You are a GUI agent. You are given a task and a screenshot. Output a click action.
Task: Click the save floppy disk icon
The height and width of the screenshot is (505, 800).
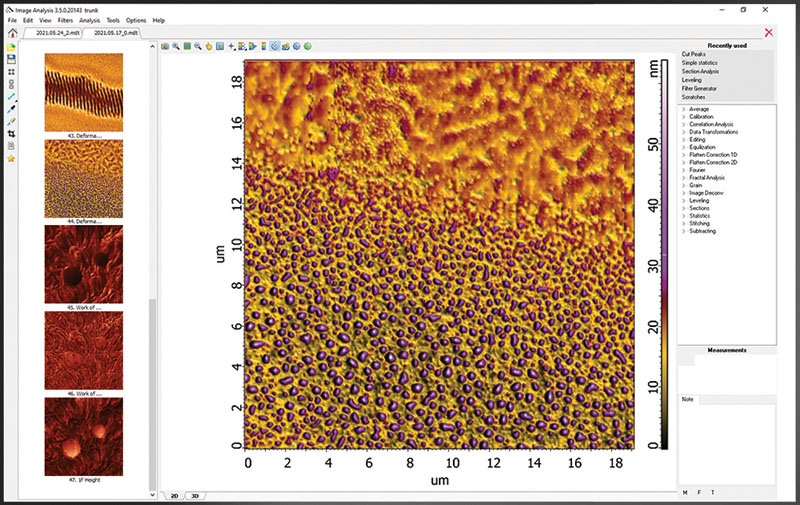coord(11,59)
